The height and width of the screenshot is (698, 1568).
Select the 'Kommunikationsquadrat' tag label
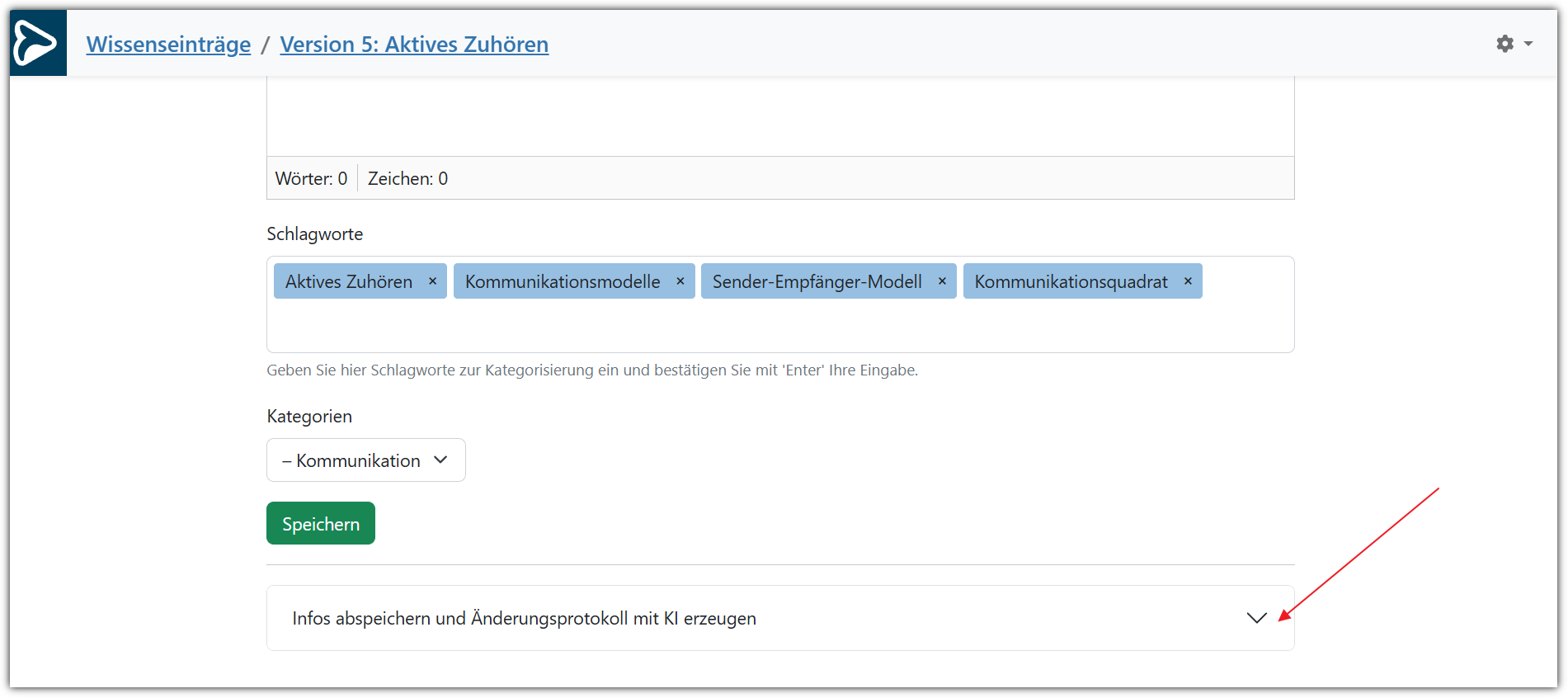pyautogui.click(x=1071, y=281)
